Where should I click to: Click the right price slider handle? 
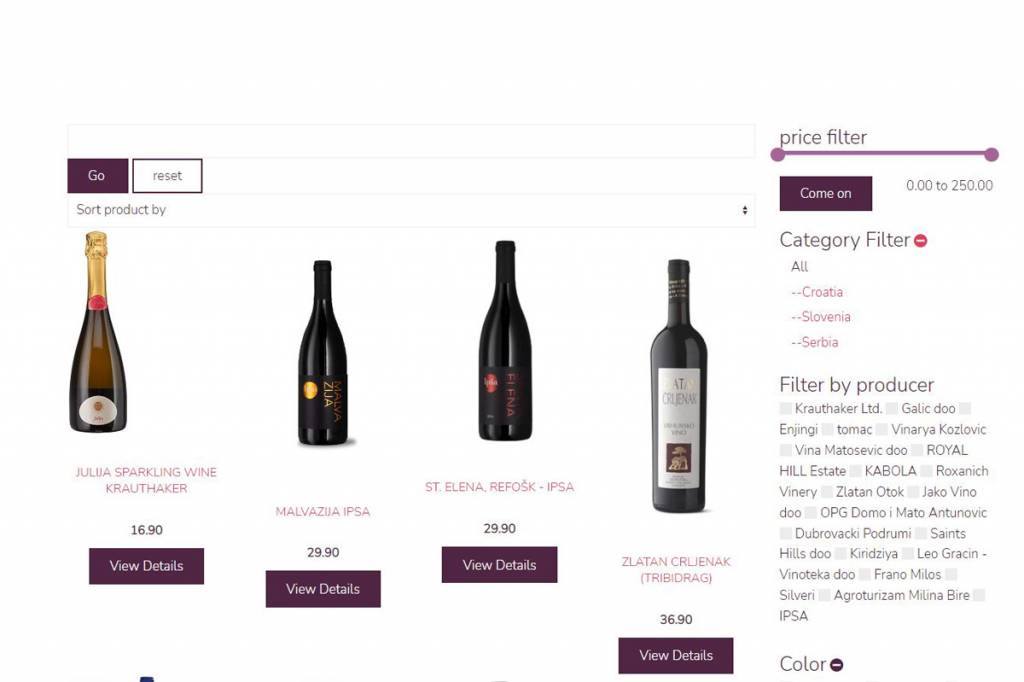pos(991,155)
